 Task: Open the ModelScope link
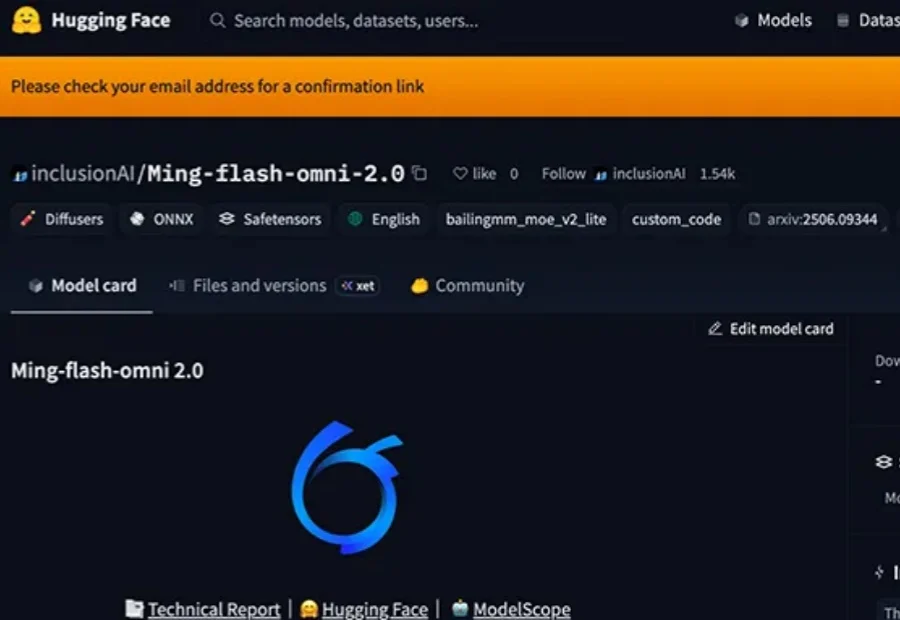tap(520, 609)
